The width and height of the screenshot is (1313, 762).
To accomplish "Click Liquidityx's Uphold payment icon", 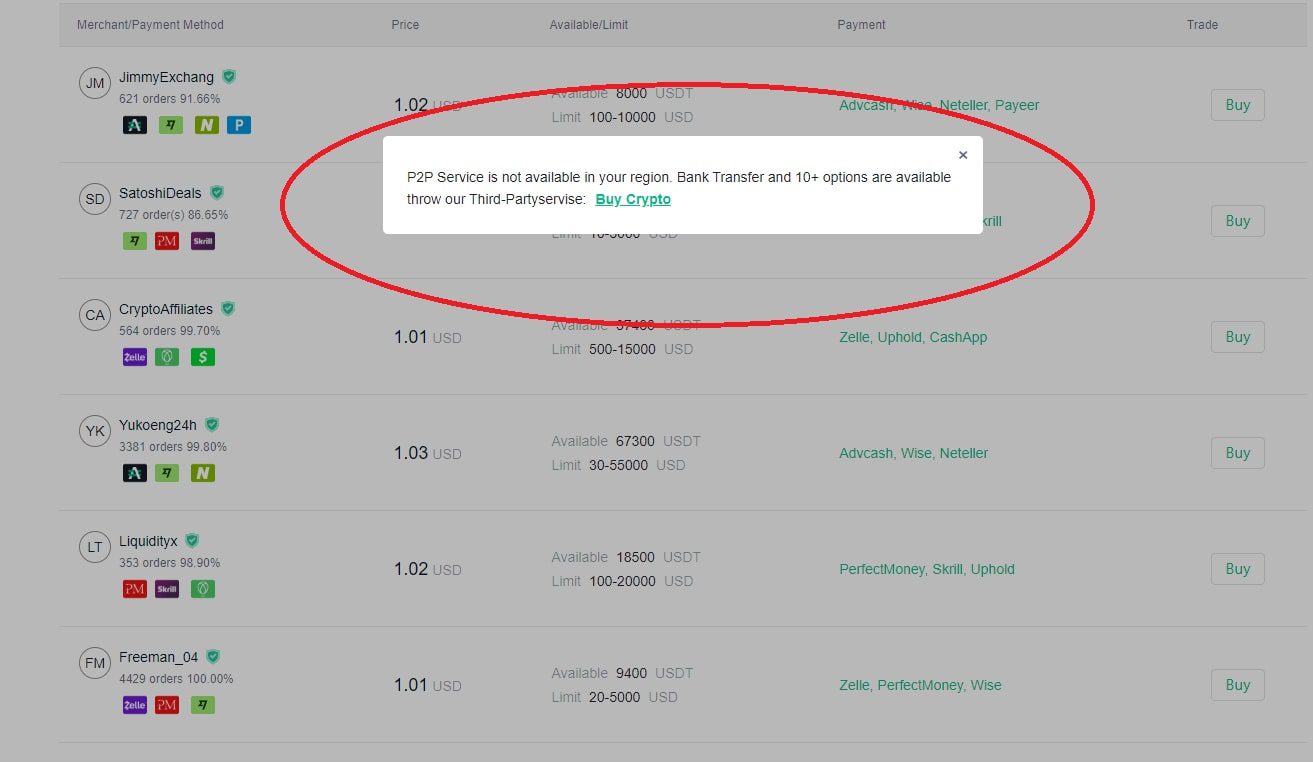I will click(x=203, y=589).
